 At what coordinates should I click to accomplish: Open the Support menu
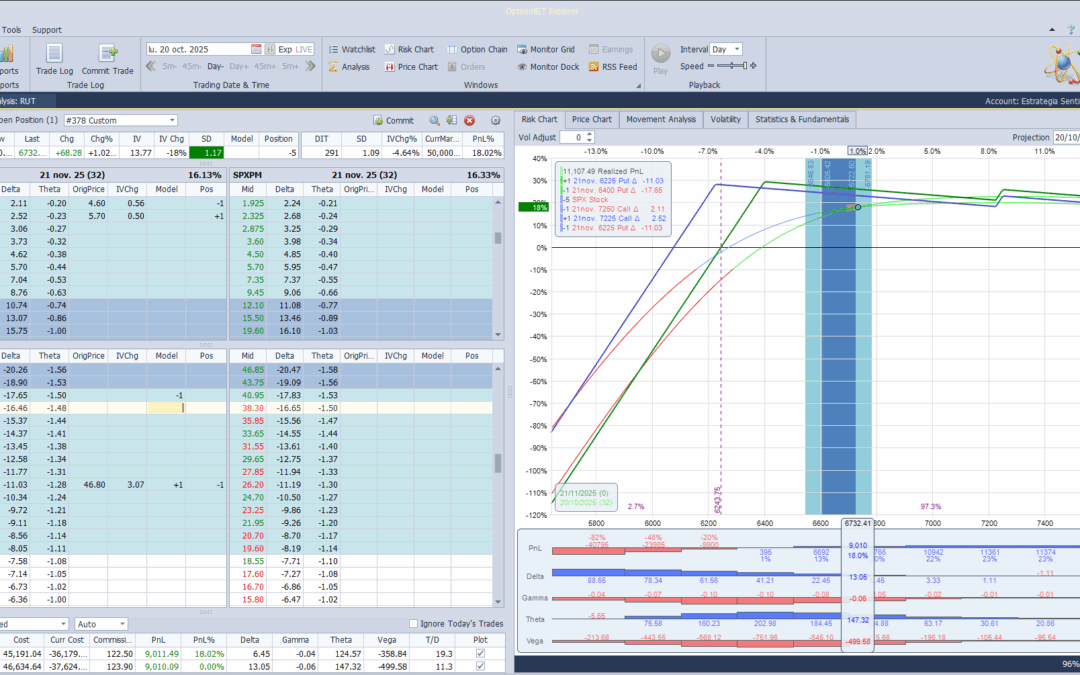point(47,30)
